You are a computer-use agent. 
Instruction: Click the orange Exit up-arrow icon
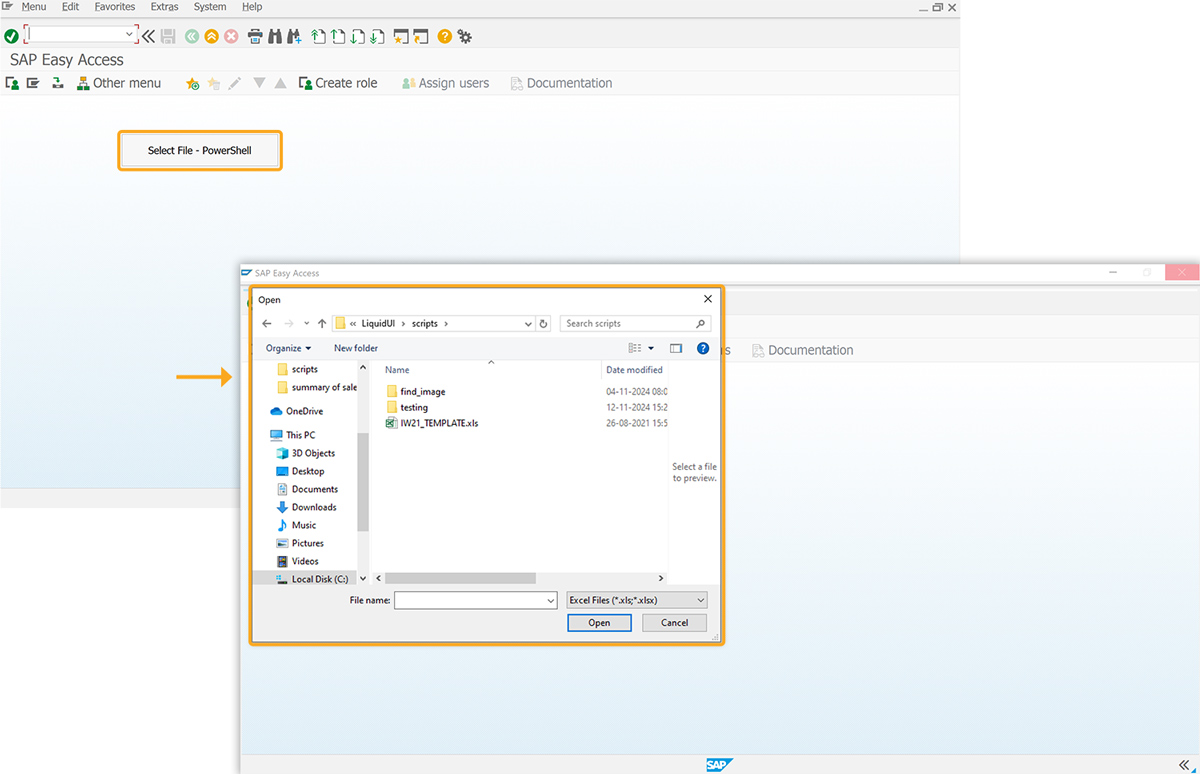click(x=212, y=36)
